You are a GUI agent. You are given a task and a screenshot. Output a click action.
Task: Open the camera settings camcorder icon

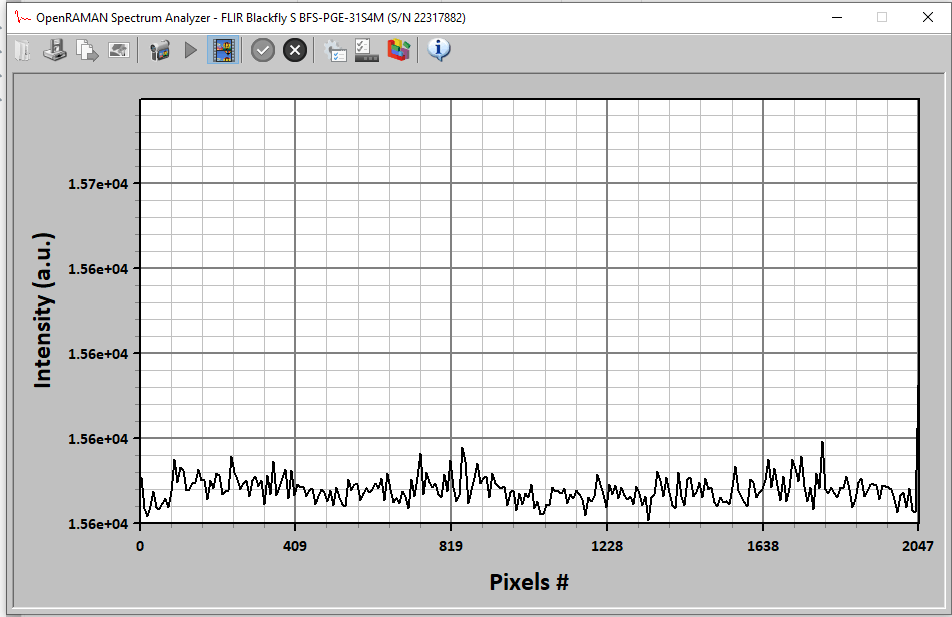(159, 50)
